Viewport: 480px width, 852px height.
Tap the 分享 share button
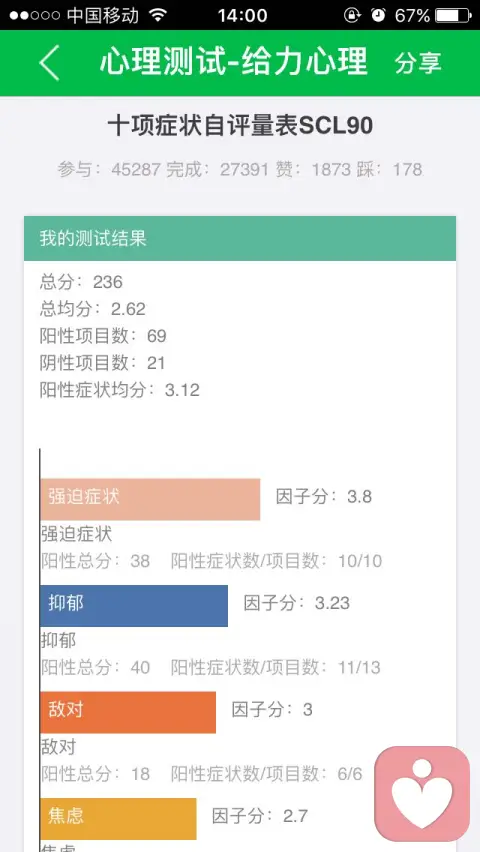(418, 63)
